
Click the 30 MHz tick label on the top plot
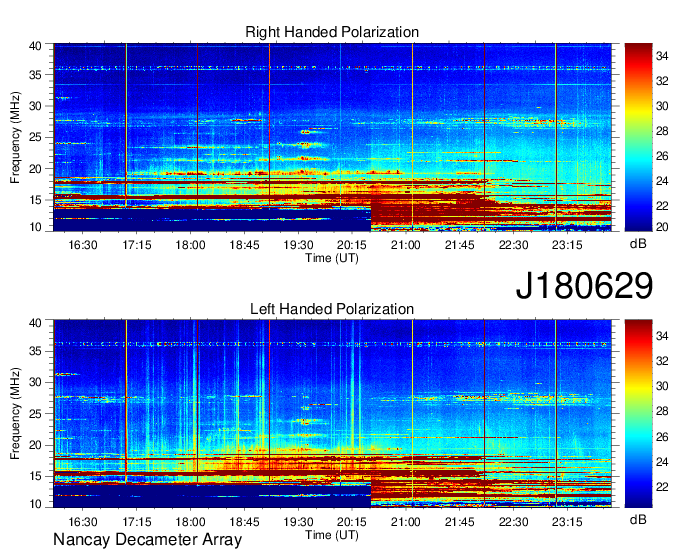coord(36,106)
